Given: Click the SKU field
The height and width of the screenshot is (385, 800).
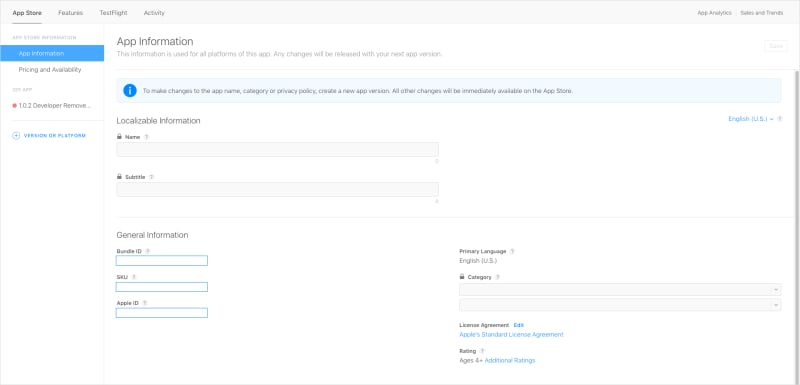Looking at the screenshot, I should (162, 287).
